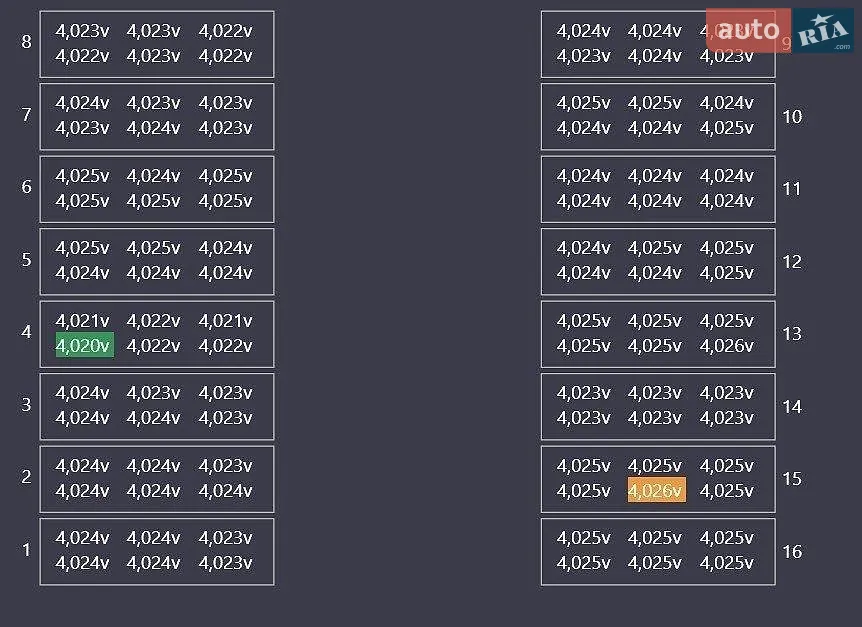
Task: Click the RIA.com logo
Action: tap(823, 31)
